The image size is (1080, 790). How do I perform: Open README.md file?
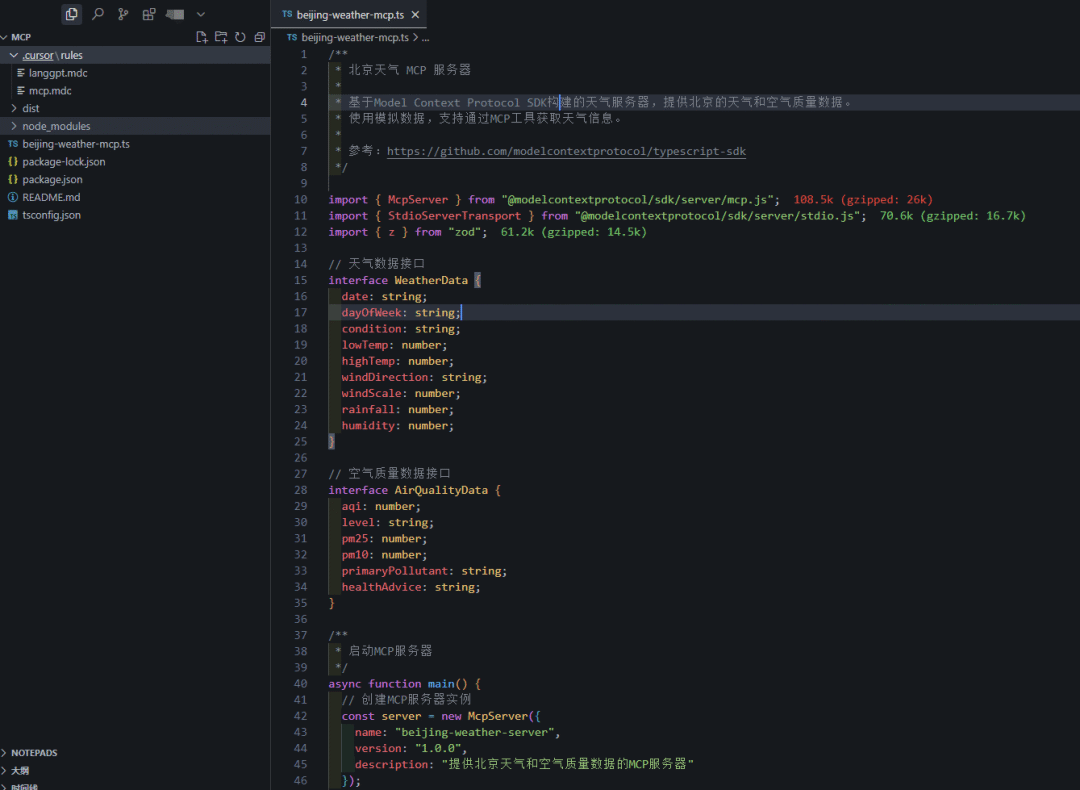(51, 198)
